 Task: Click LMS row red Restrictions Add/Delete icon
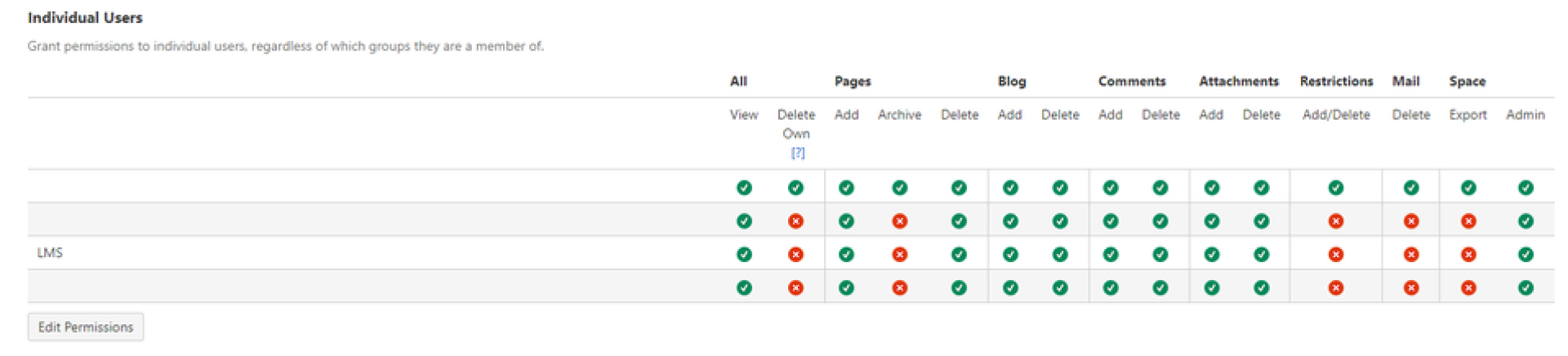[x=1336, y=255]
